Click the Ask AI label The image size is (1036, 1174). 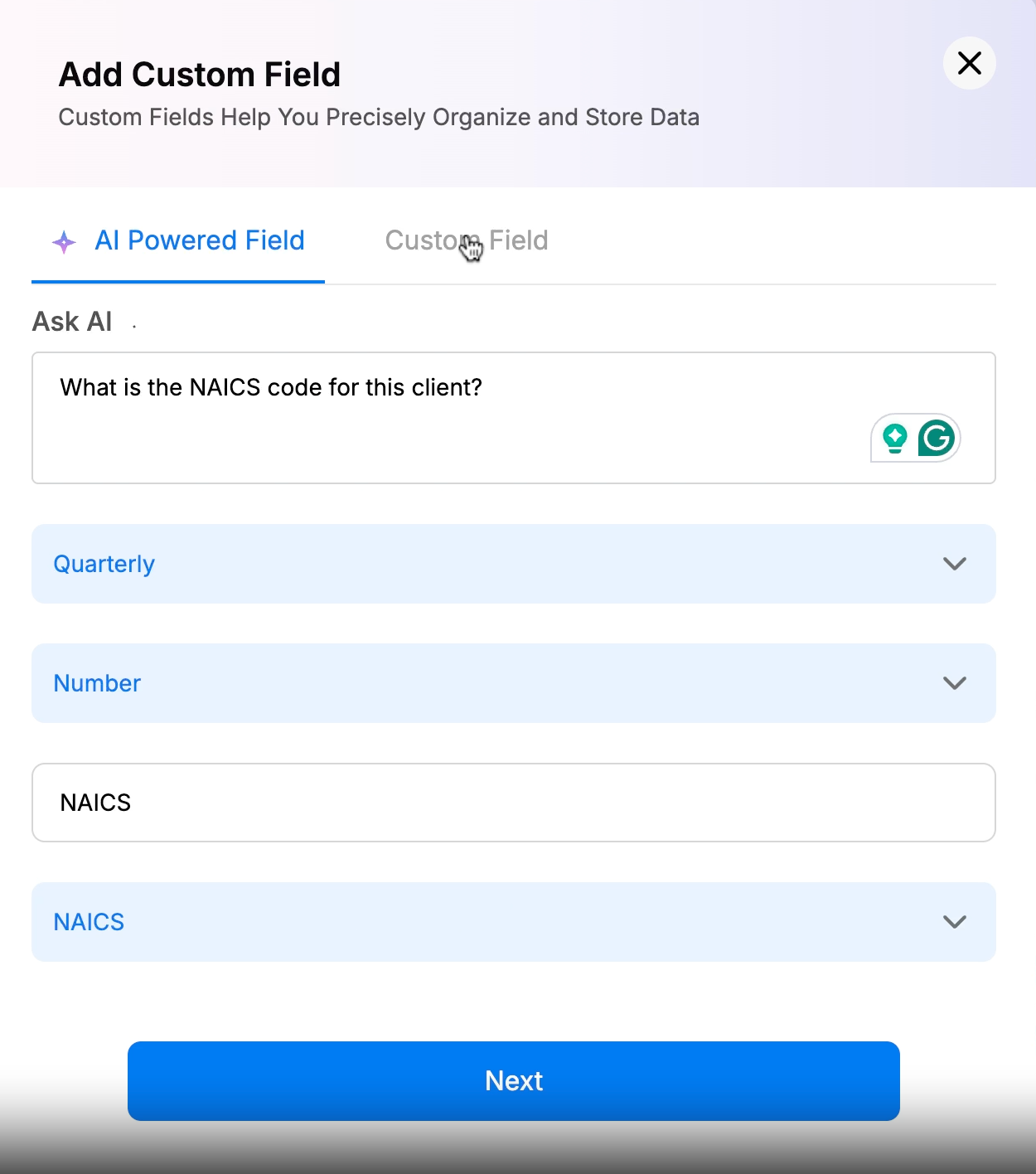tap(72, 322)
